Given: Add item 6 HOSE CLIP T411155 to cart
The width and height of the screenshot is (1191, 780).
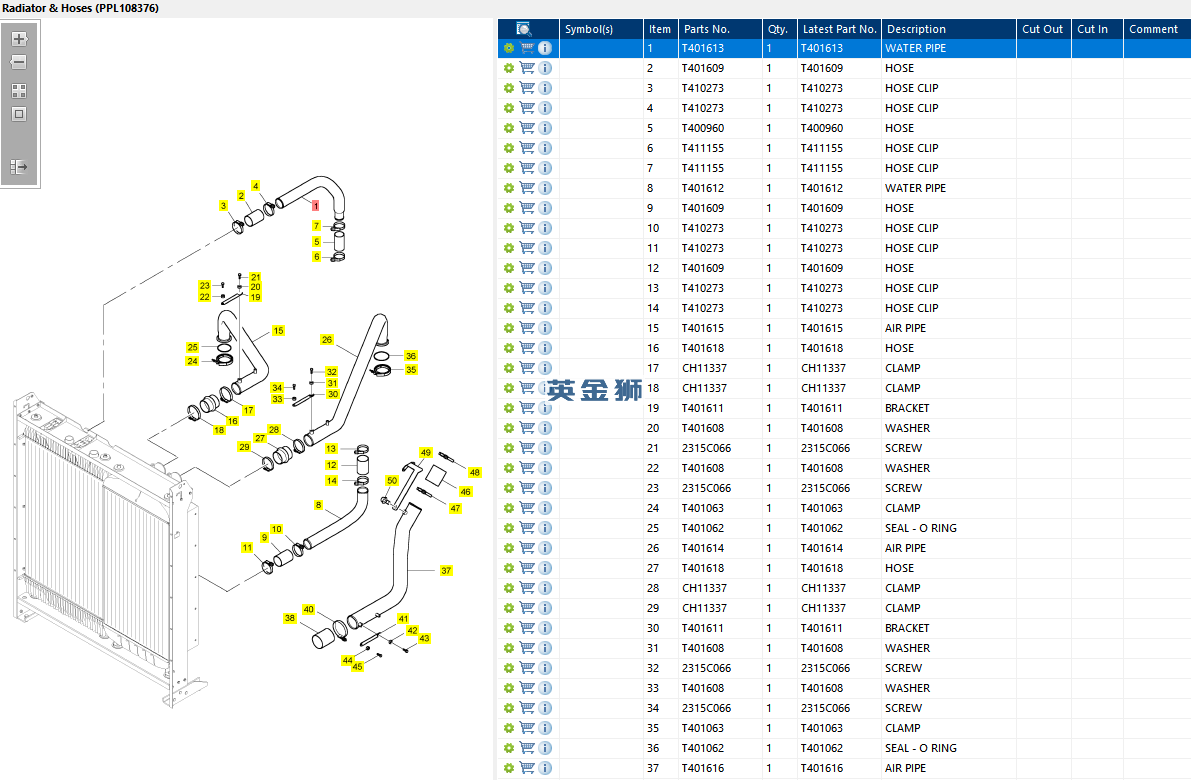Looking at the screenshot, I should [x=527, y=148].
